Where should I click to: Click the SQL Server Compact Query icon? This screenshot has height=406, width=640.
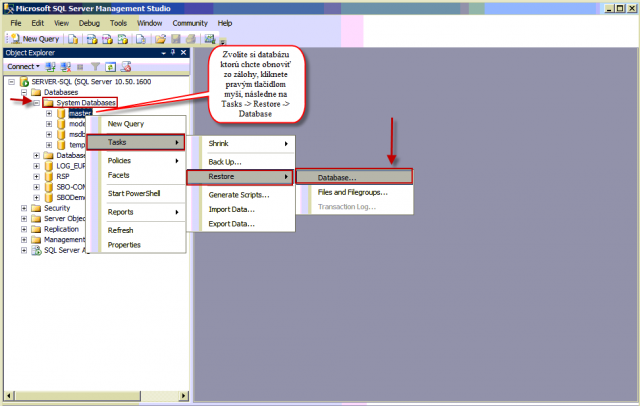tap(141, 39)
